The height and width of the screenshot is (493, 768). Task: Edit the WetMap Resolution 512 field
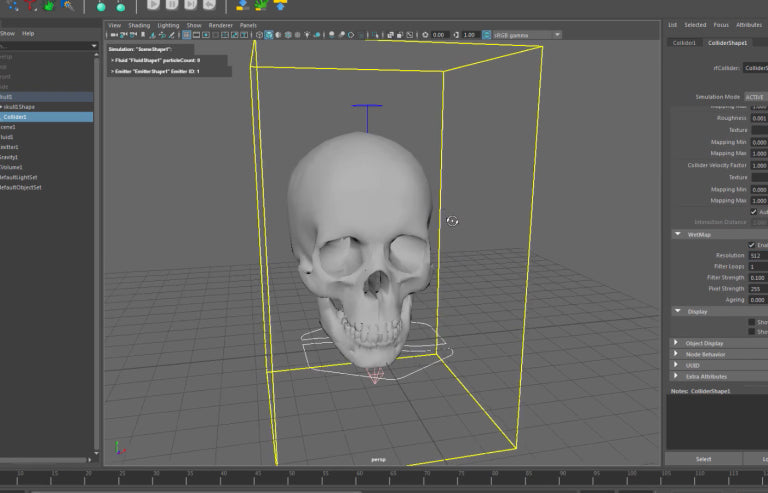(758, 256)
